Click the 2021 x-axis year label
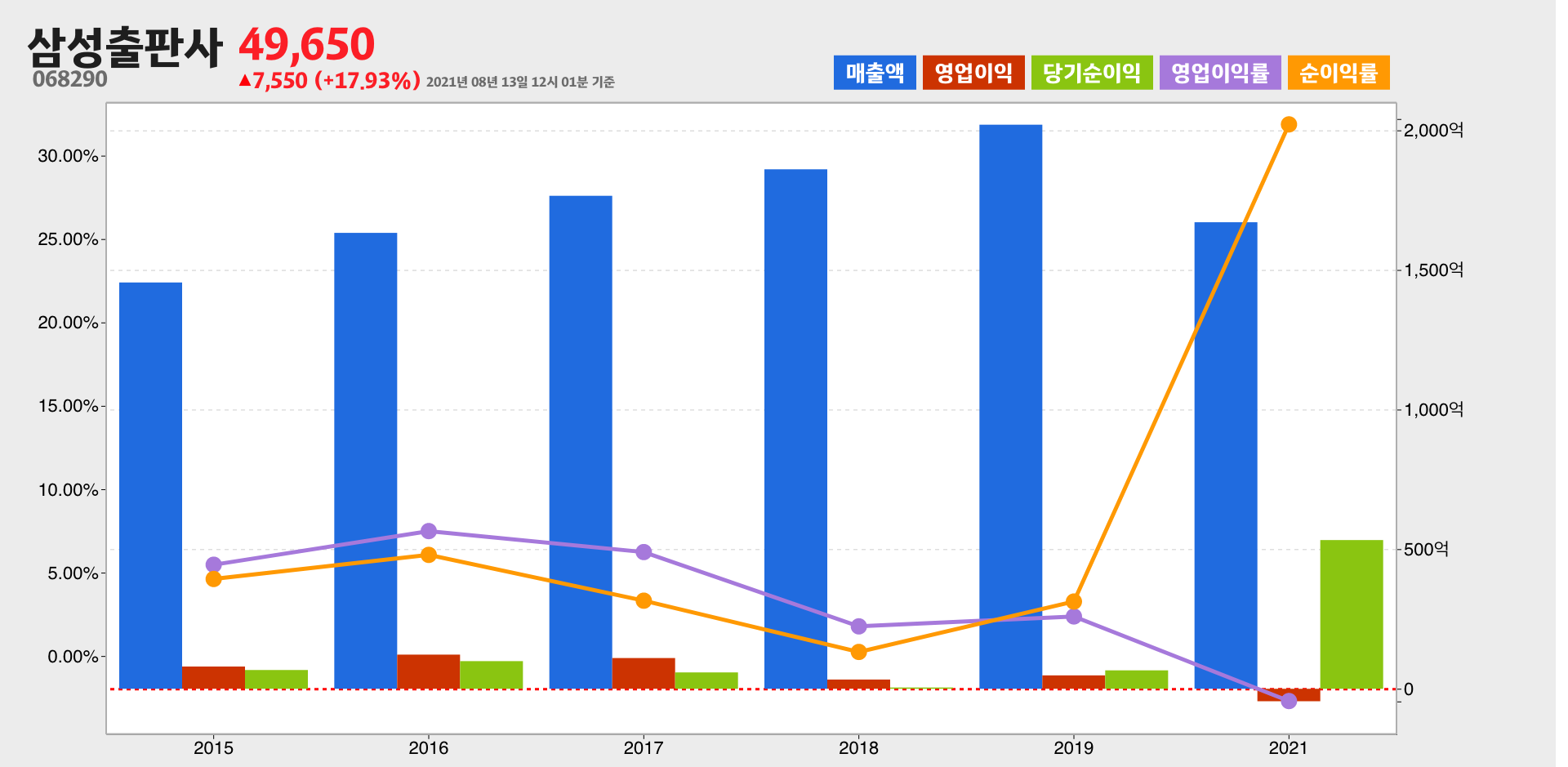 (1289, 748)
